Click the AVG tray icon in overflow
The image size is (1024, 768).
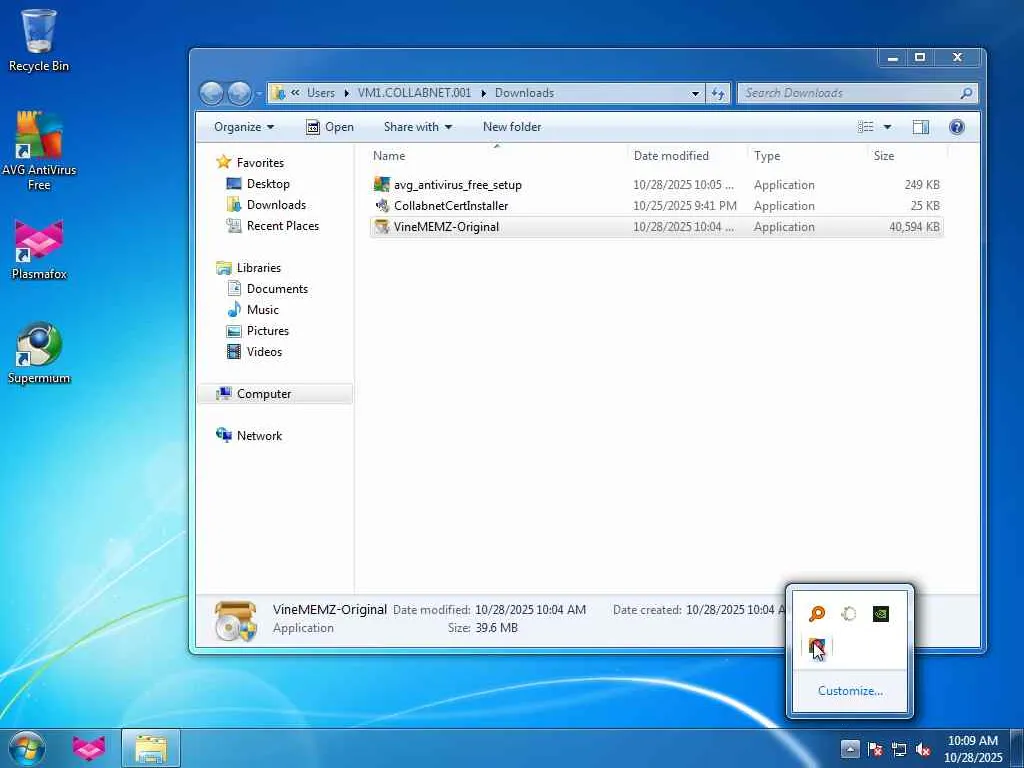[816, 647]
